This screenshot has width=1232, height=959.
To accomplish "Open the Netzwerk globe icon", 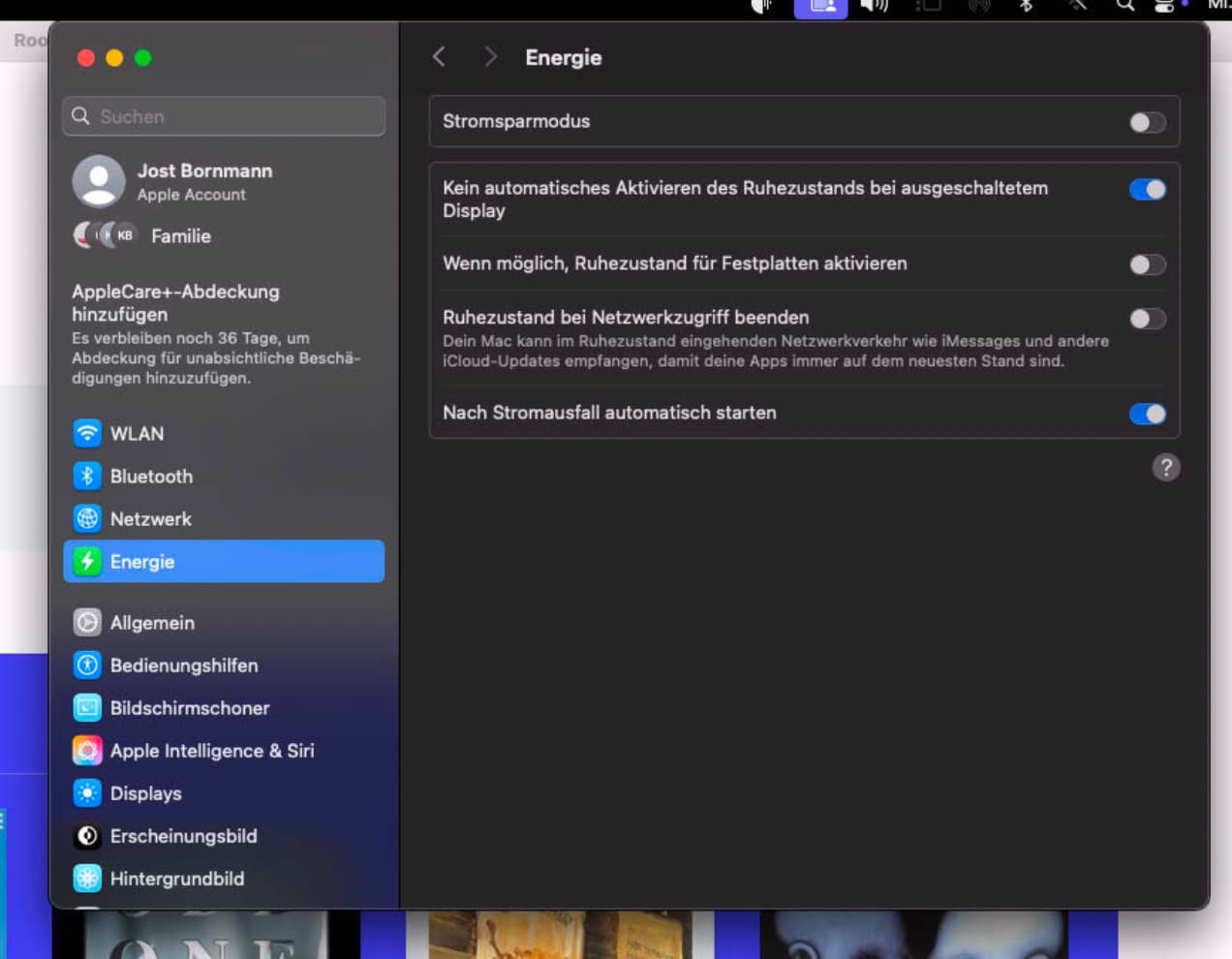I will coord(87,518).
